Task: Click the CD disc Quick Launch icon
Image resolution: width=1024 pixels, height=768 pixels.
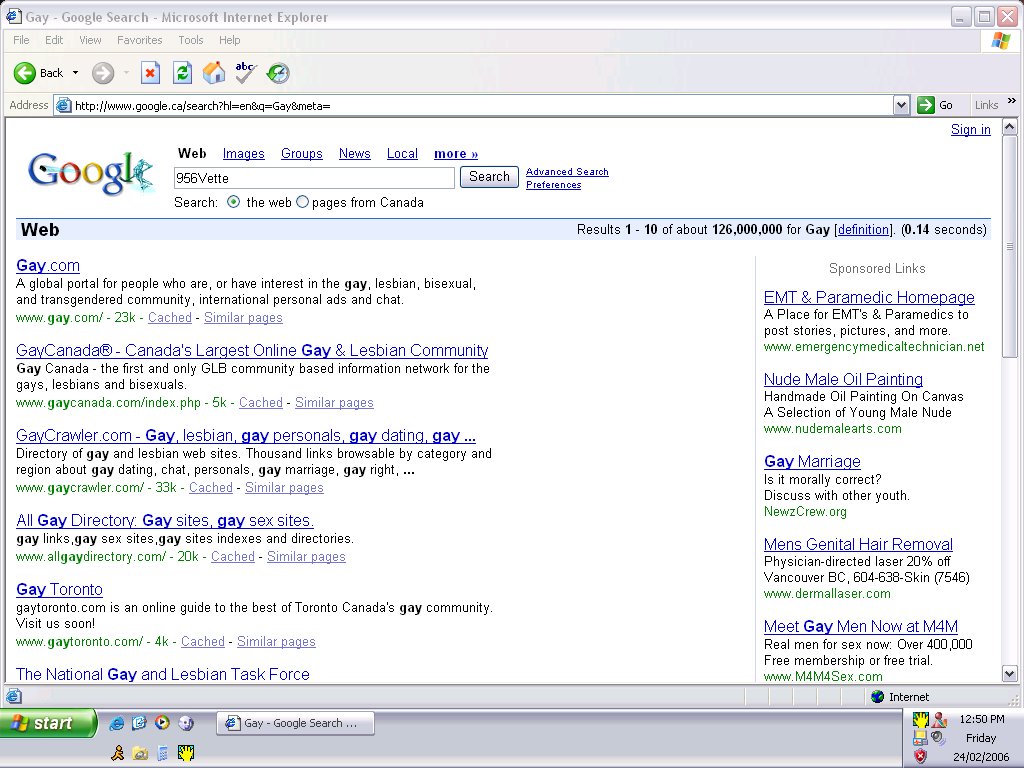Action: tap(186, 723)
